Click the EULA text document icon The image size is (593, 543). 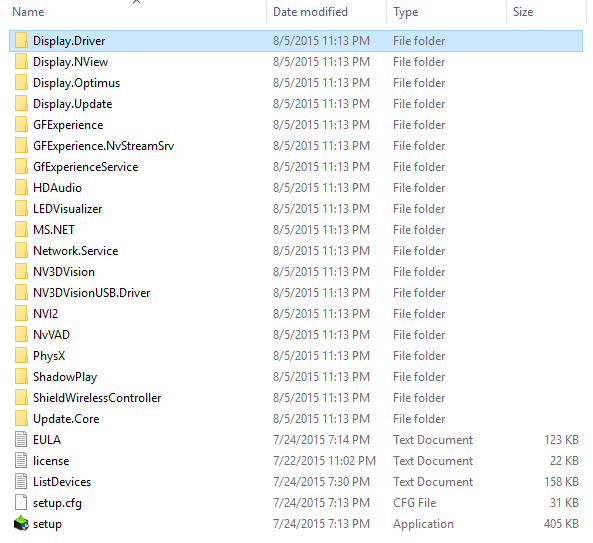coord(21,439)
